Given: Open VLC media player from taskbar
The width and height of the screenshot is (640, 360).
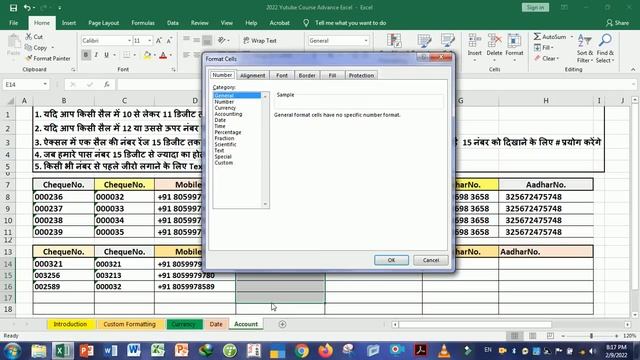Looking at the screenshot, I should pyautogui.click(x=444, y=351).
